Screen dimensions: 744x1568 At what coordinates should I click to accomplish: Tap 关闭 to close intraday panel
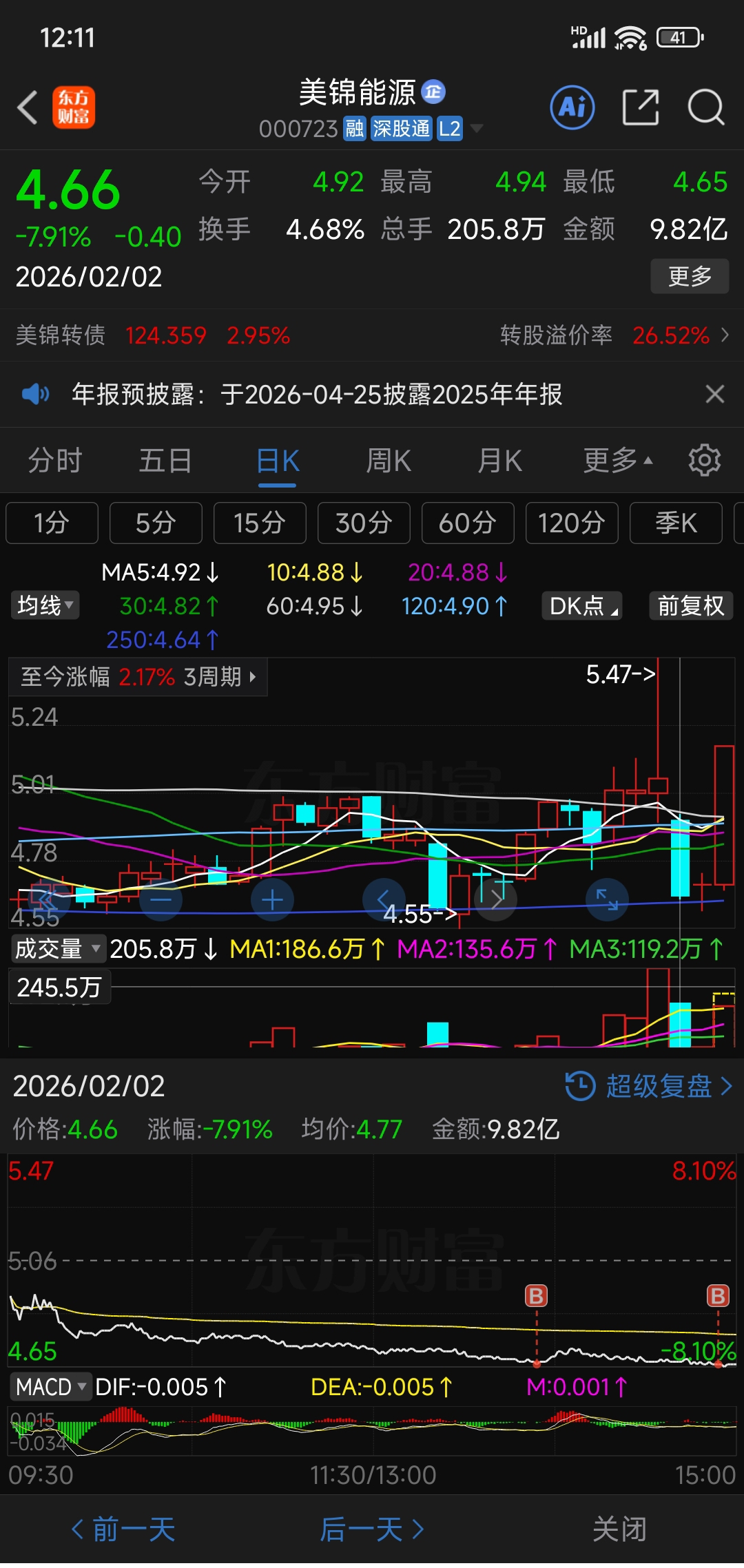pyautogui.click(x=620, y=1529)
